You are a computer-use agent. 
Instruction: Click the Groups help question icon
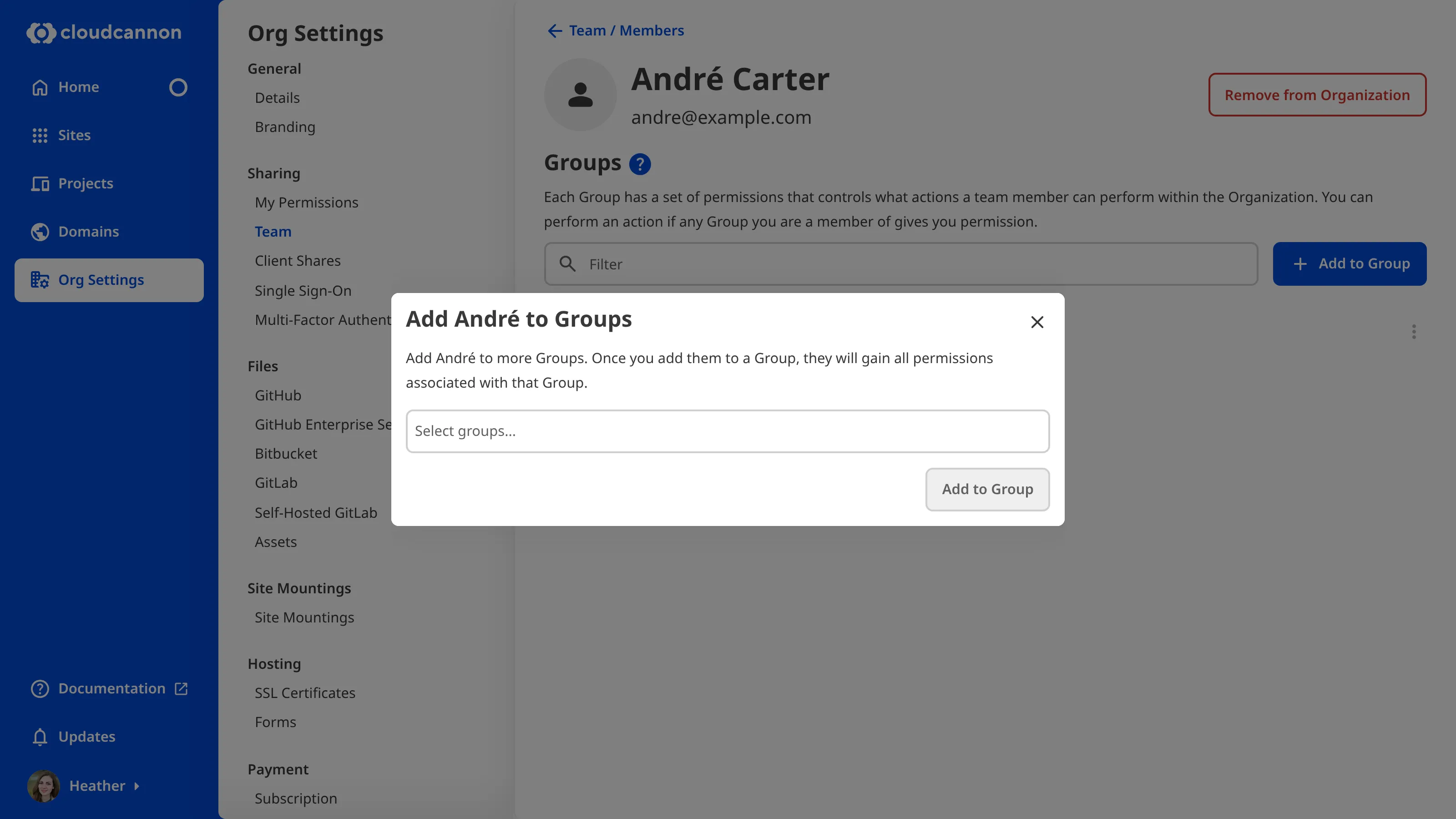tap(640, 164)
